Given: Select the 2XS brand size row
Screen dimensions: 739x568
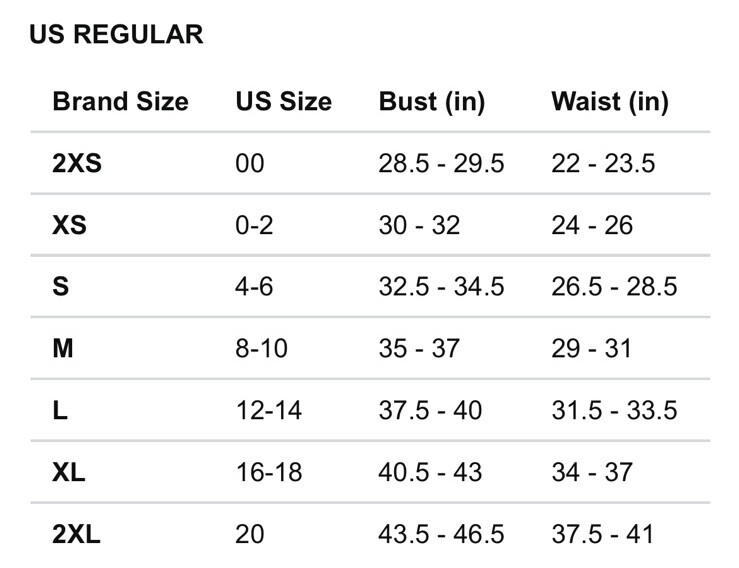Looking at the screenshot, I should (370, 163).
